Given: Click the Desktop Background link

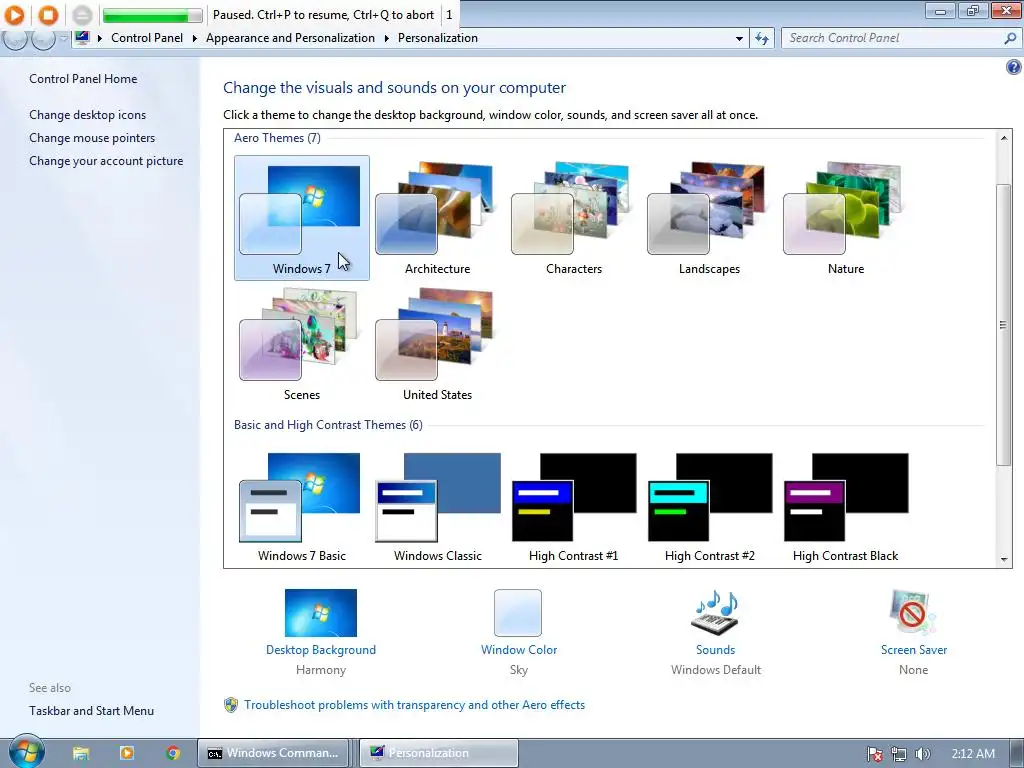Looking at the screenshot, I should (x=321, y=650).
